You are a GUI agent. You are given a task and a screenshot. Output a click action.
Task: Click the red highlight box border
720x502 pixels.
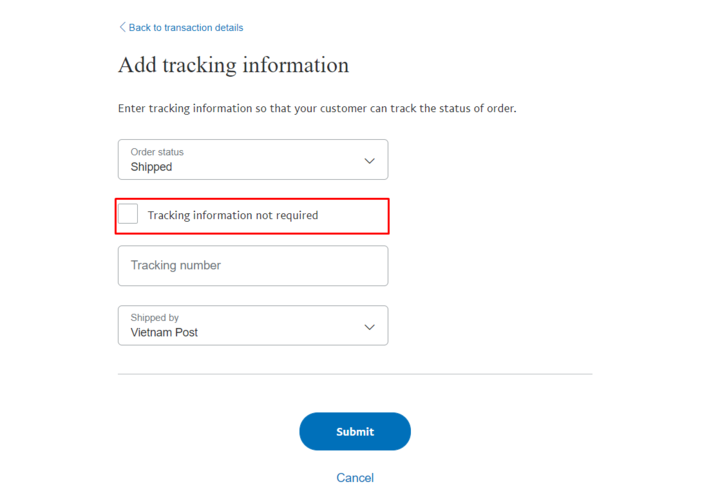click(388, 216)
